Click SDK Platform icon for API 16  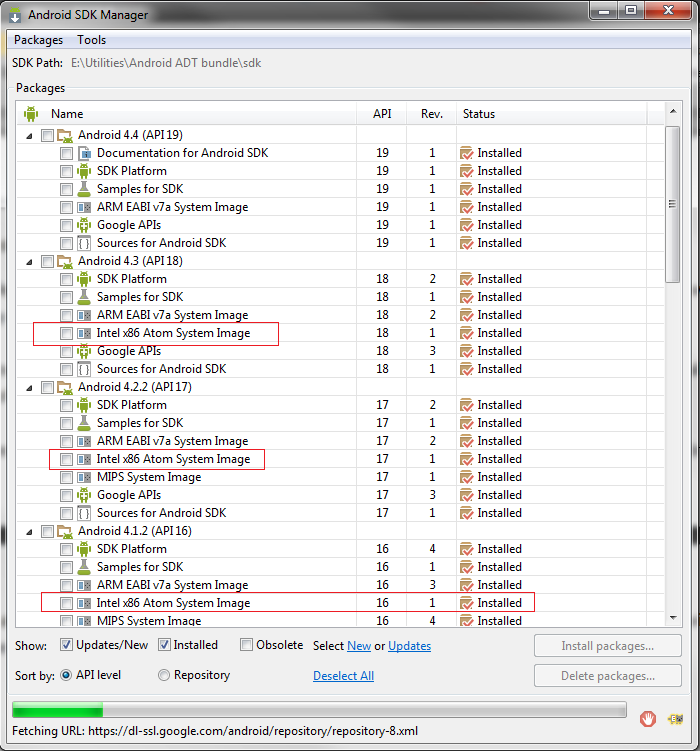pyautogui.click(x=84, y=549)
